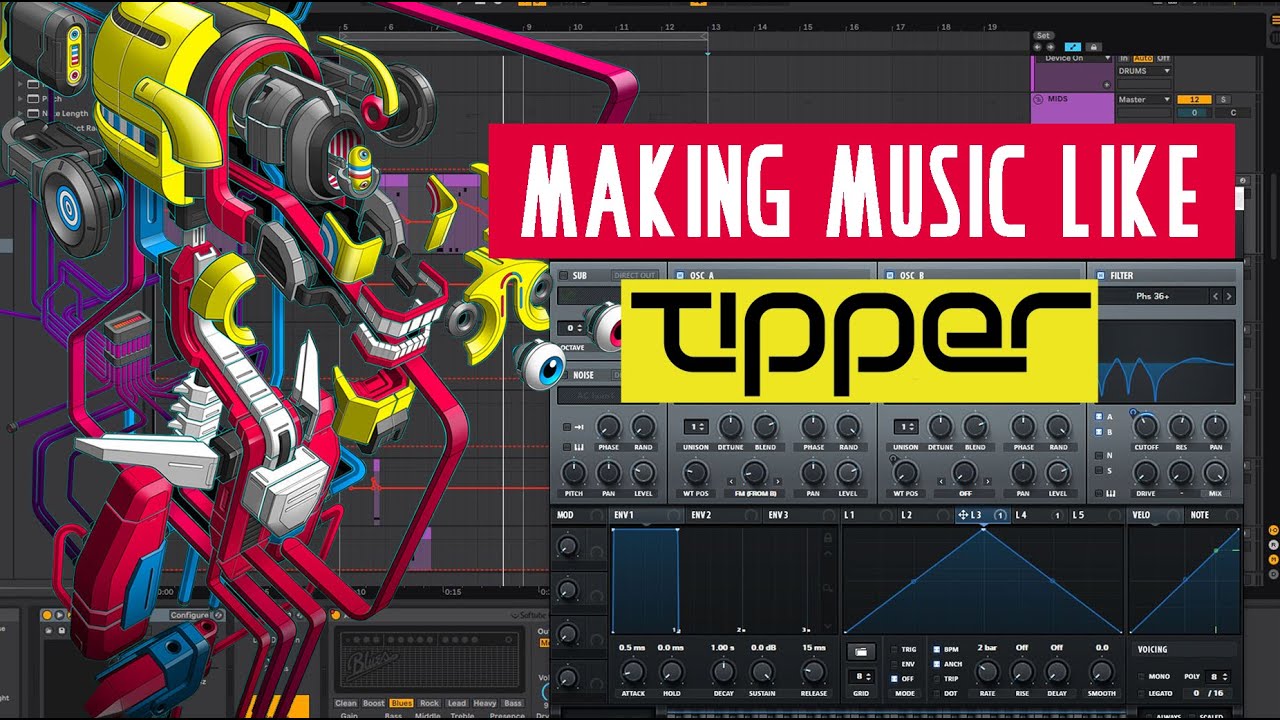
Task: Select next filter type arrow
Action: coord(1229,296)
